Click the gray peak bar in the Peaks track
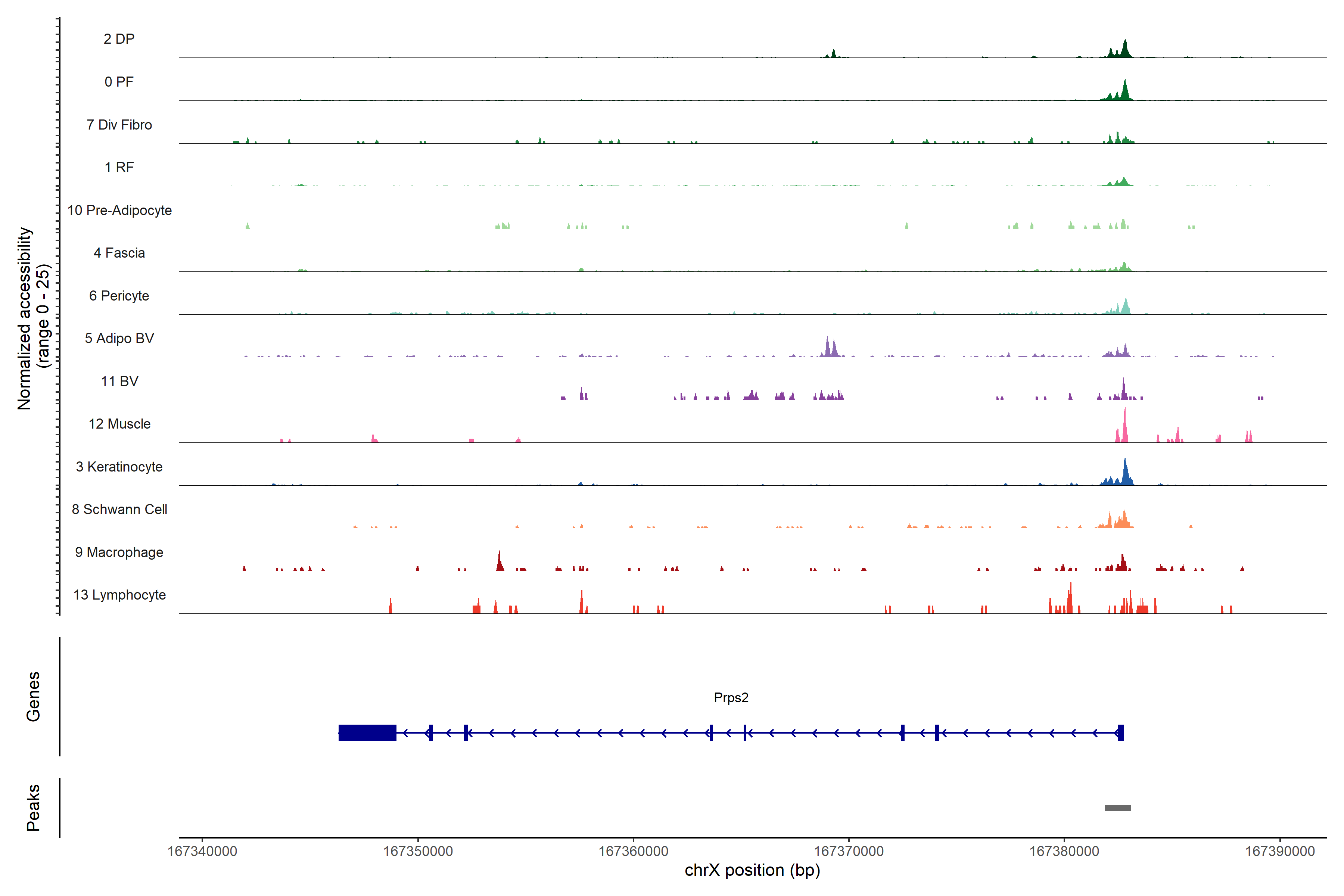 [x=1117, y=808]
